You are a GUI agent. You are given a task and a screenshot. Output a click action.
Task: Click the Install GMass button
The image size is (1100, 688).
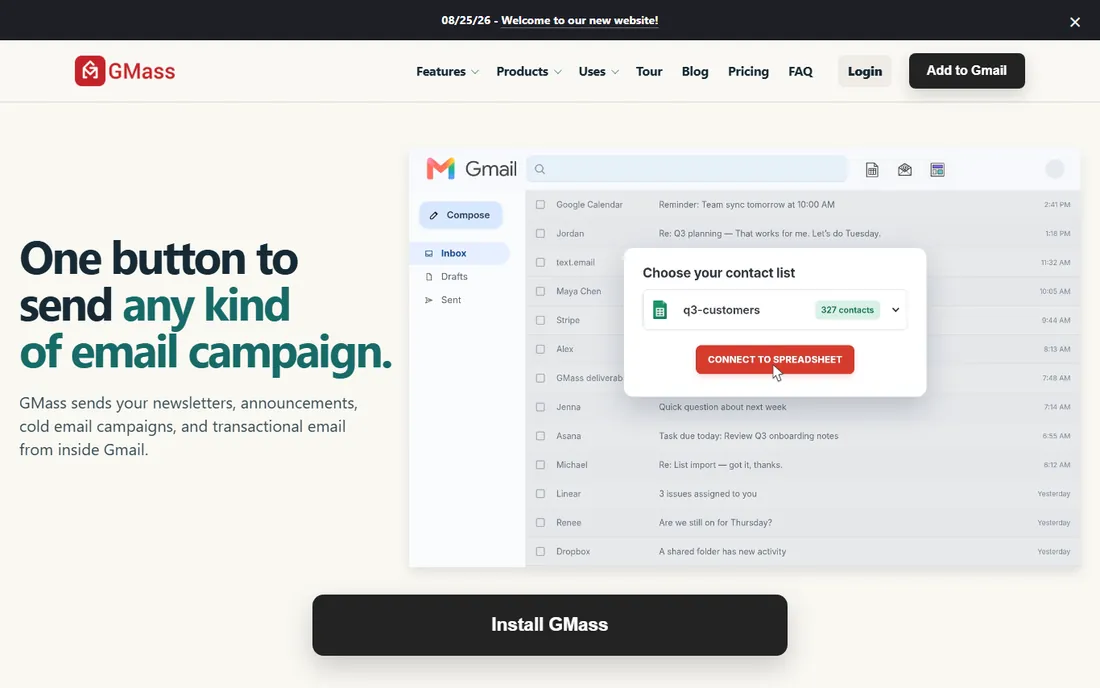(549, 625)
